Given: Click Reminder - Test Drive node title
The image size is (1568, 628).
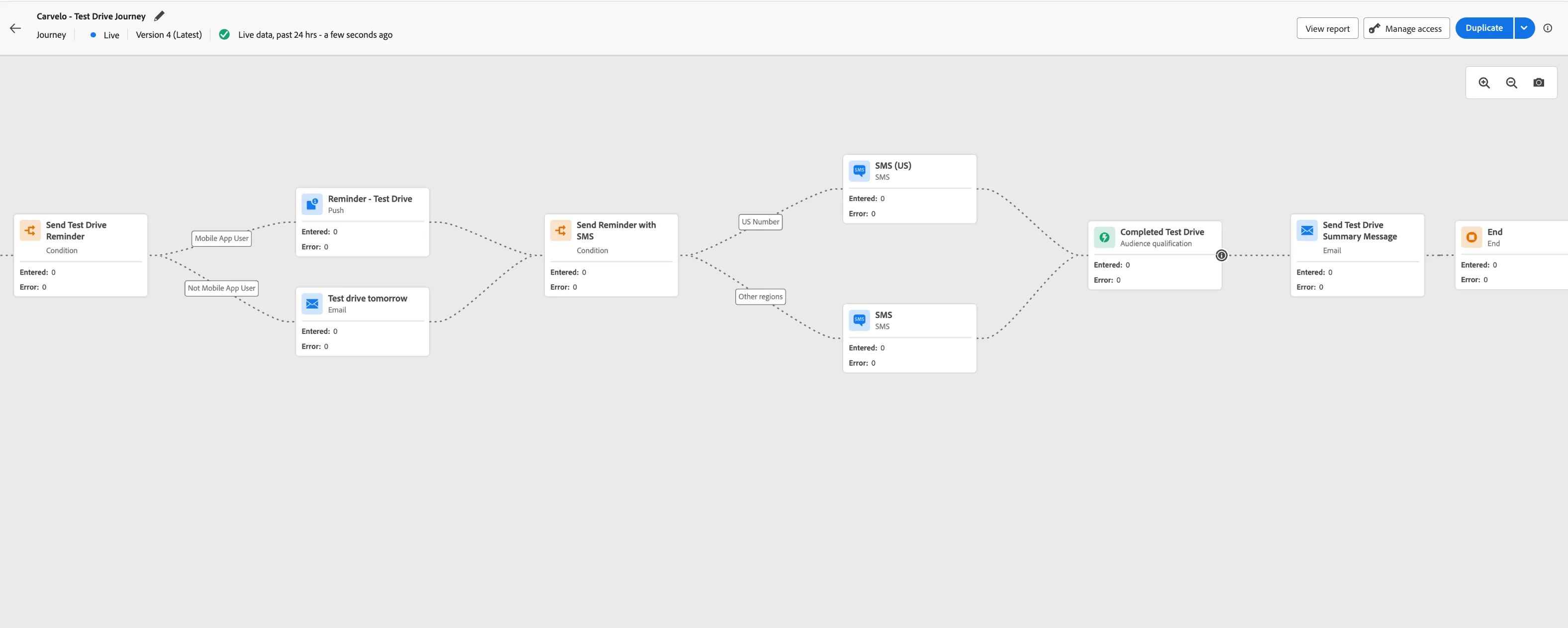Looking at the screenshot, I should [370, 199].
